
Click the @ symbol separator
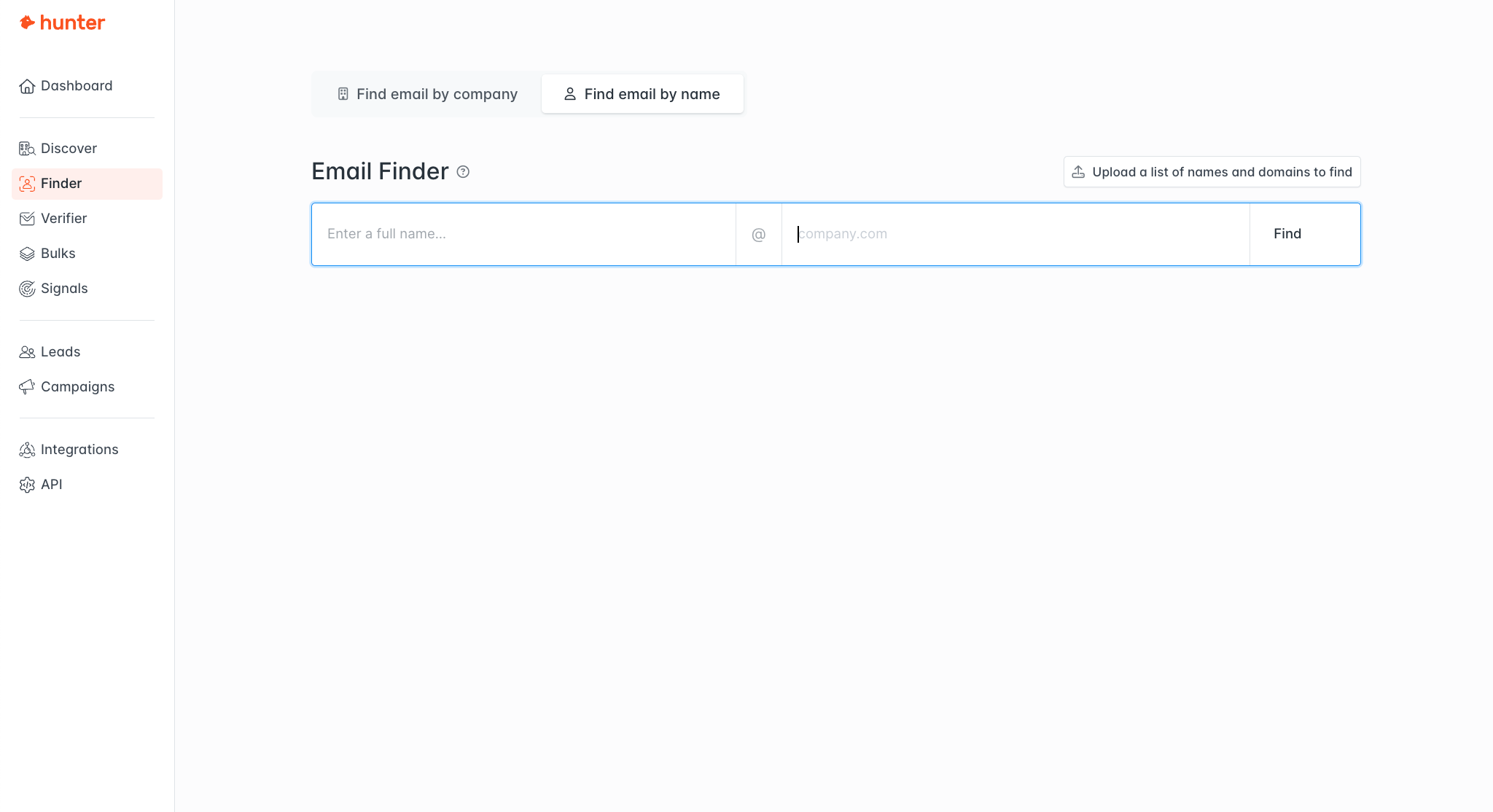point(758,235)
